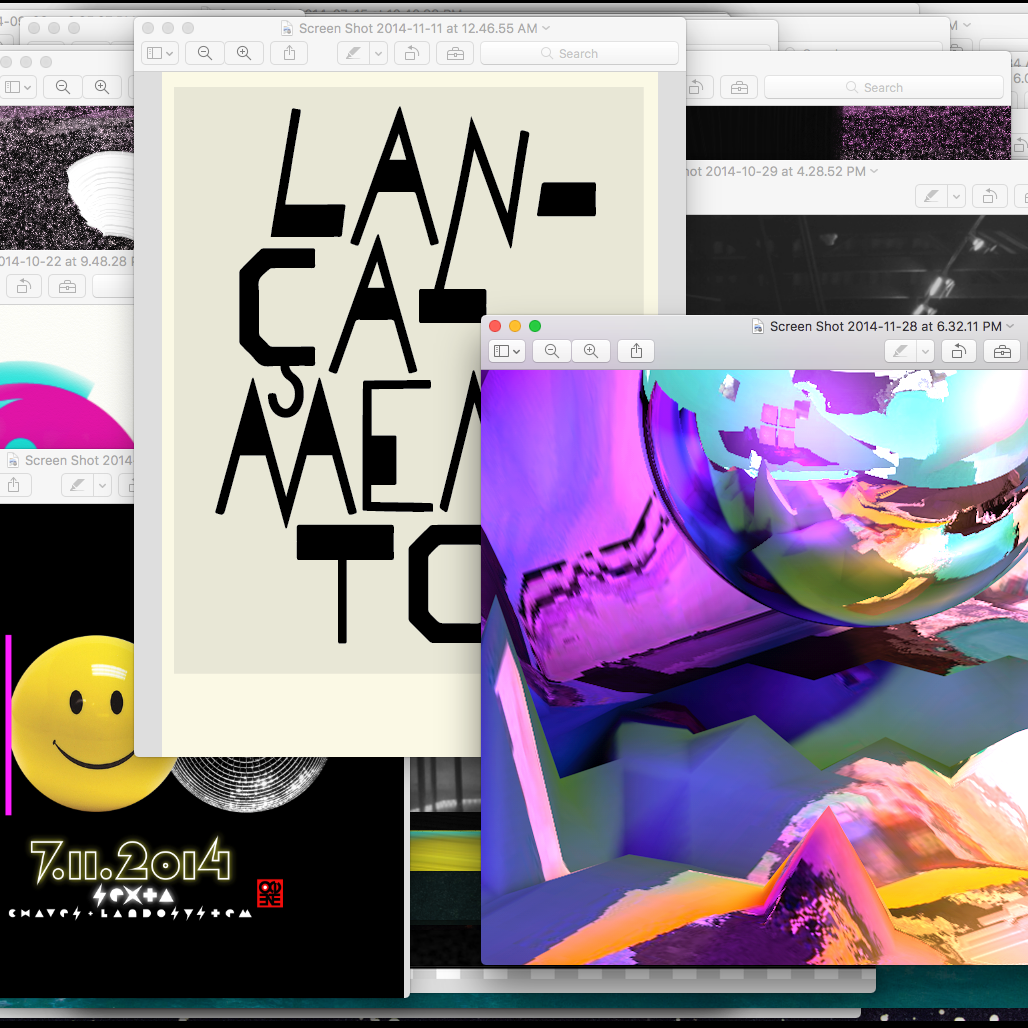1028x1028 pixels.
Task: Open title menu of Screen Shot 2014-11-11
Action: 546,28
